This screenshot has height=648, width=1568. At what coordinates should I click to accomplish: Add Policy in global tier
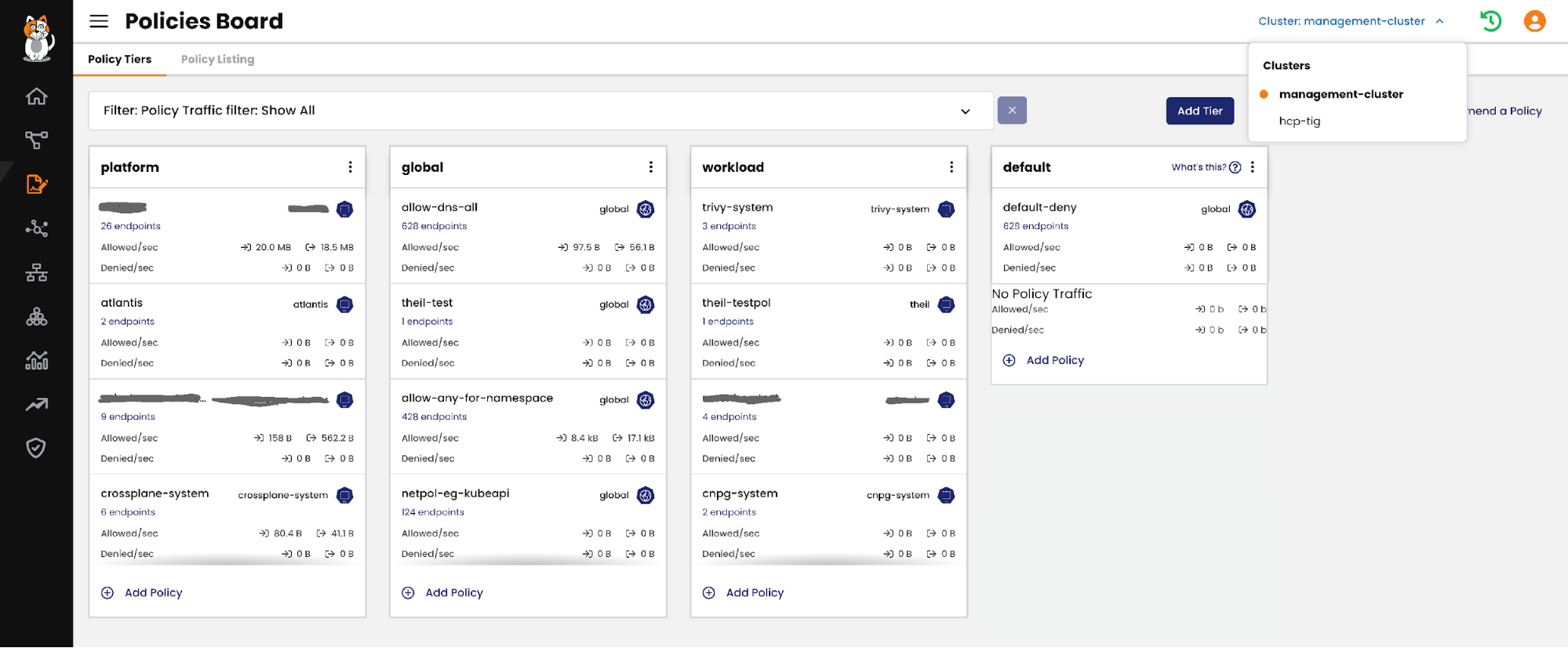tap(442, 593)
